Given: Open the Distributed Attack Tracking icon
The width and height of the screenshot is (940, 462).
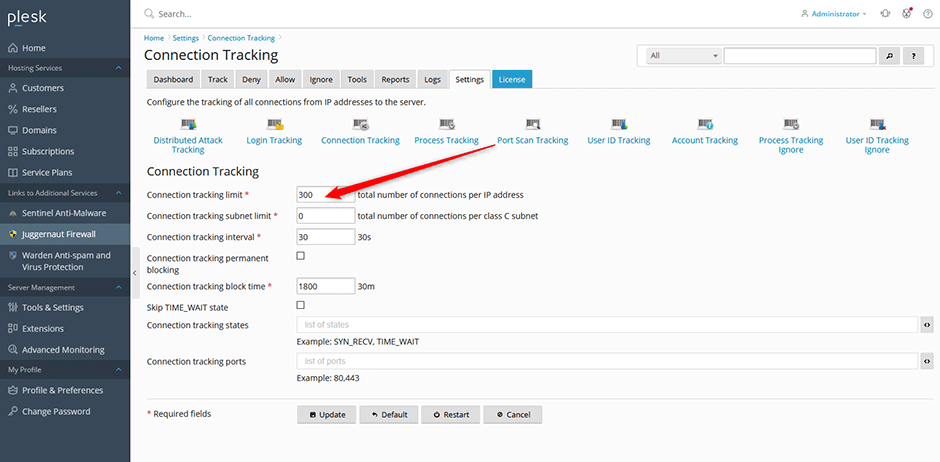Looking at the screenshot, I should pyautogui.click(x=188, y=125).
